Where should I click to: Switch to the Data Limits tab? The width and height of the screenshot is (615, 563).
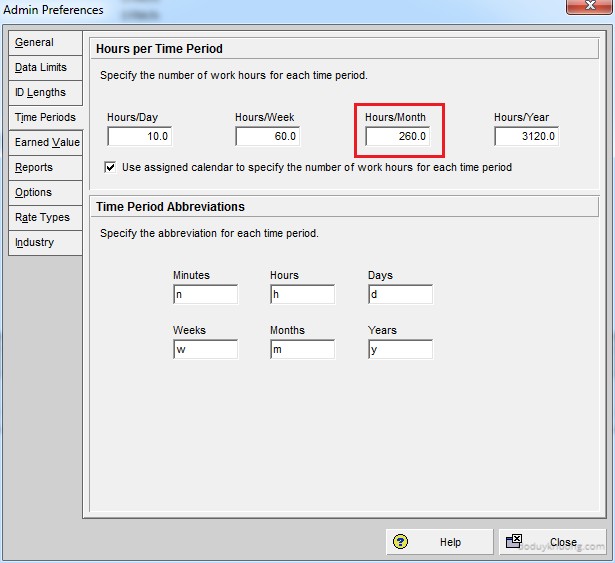(41, 68)
